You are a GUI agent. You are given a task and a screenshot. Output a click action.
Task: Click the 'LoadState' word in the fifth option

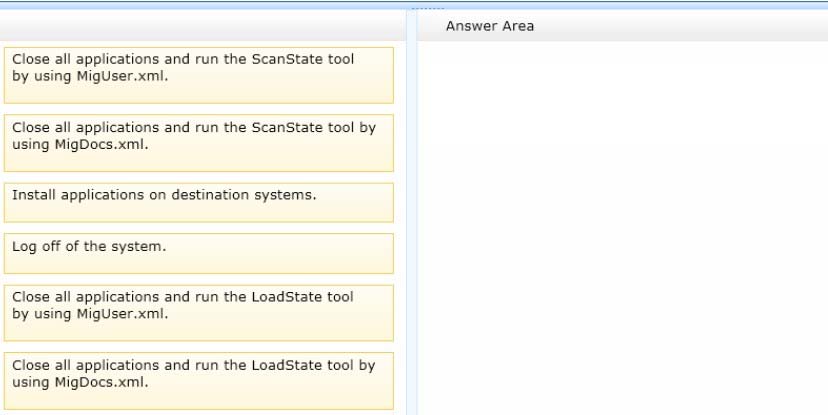coord(290,297)
